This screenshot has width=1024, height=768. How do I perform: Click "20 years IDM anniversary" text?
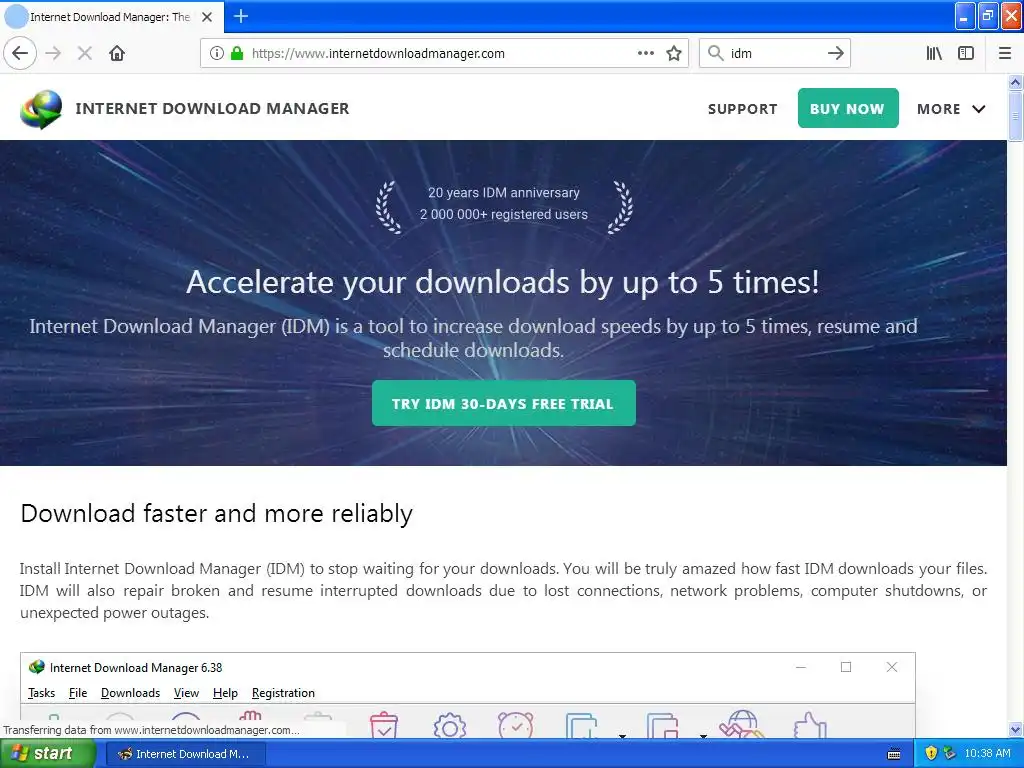point(504,193)
